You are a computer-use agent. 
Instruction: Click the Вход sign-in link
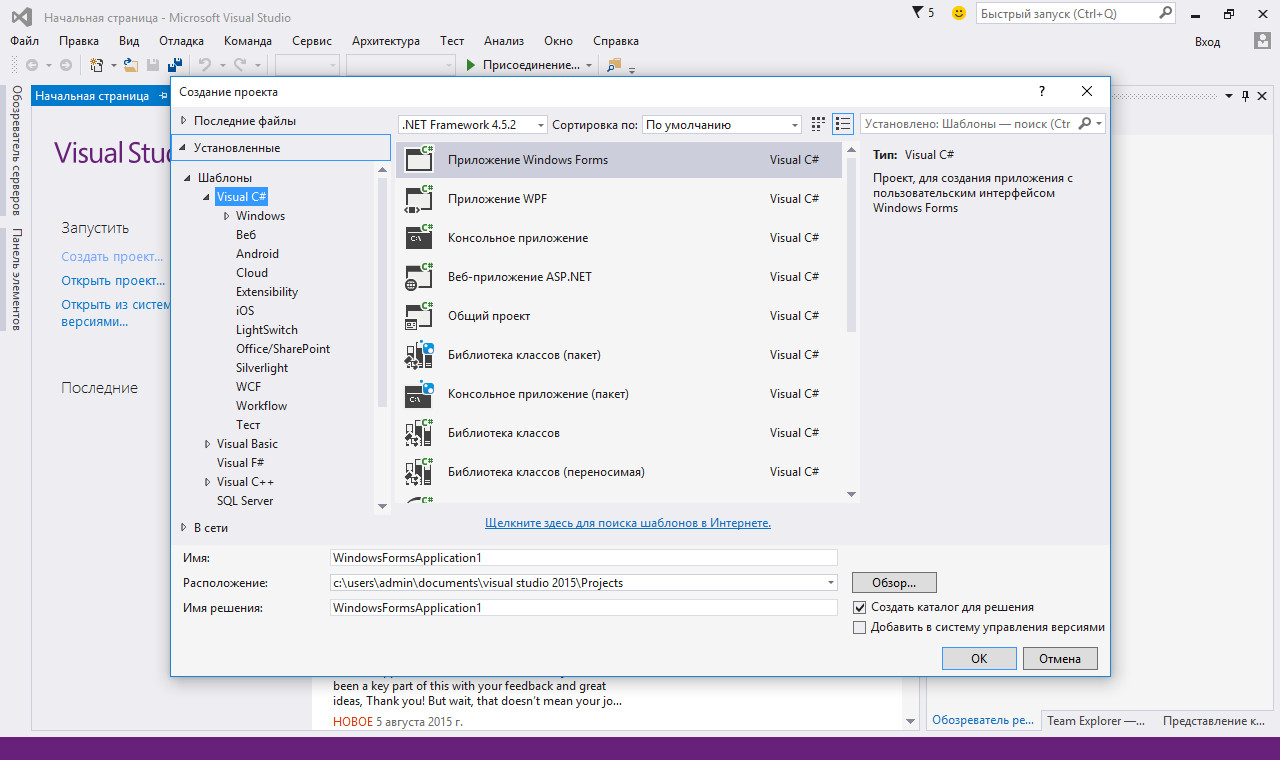tap(1207, 41)
